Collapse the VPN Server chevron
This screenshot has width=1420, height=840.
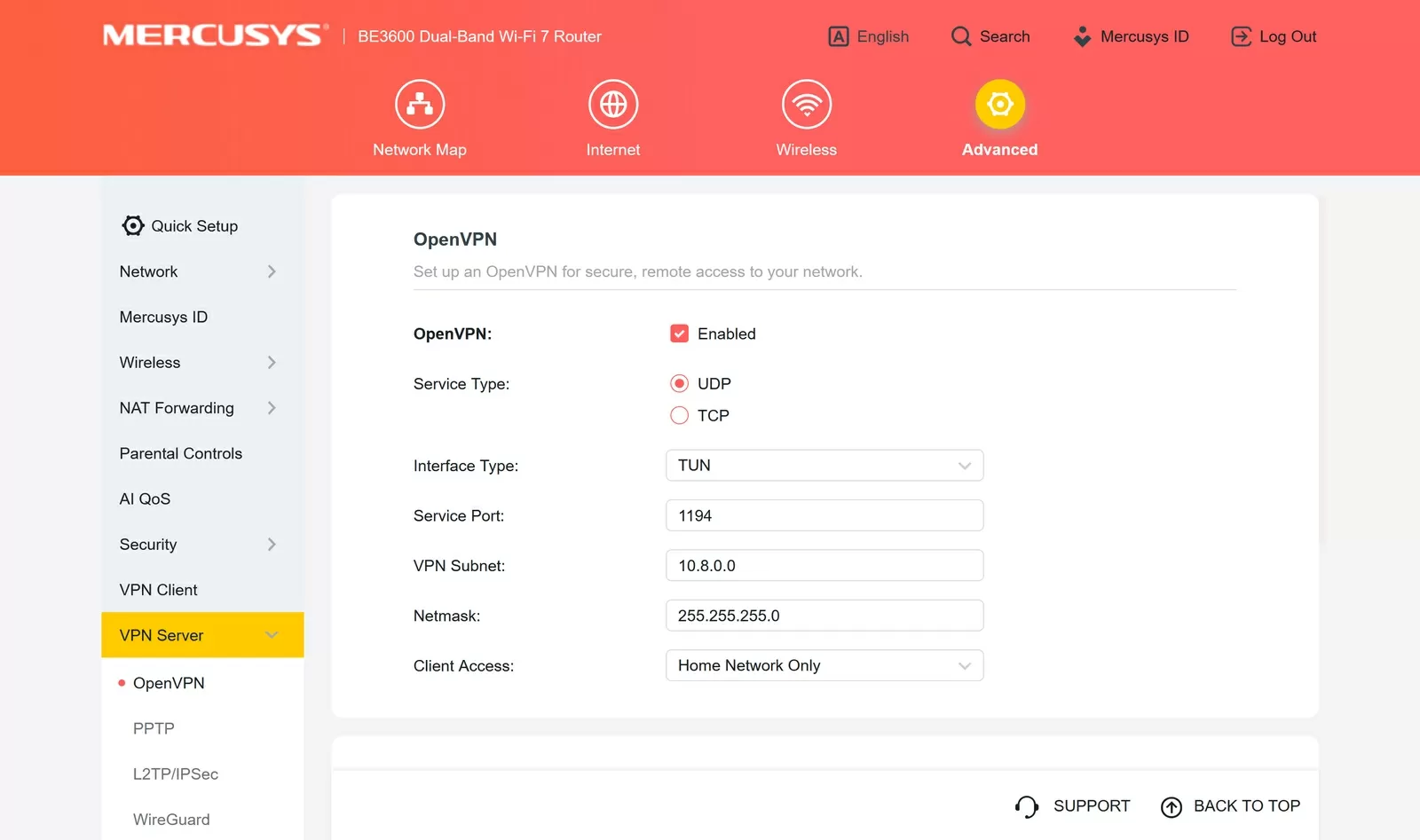pos(272,635)
